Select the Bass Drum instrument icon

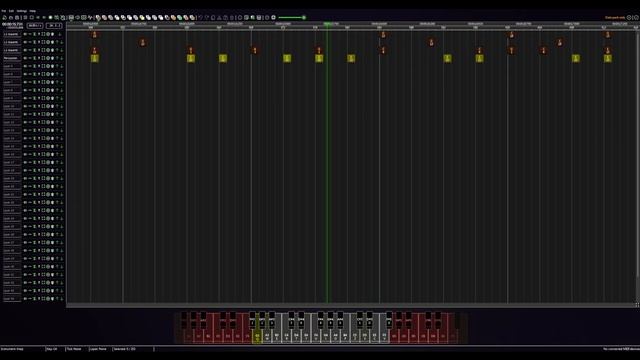[x=110, y=18]
